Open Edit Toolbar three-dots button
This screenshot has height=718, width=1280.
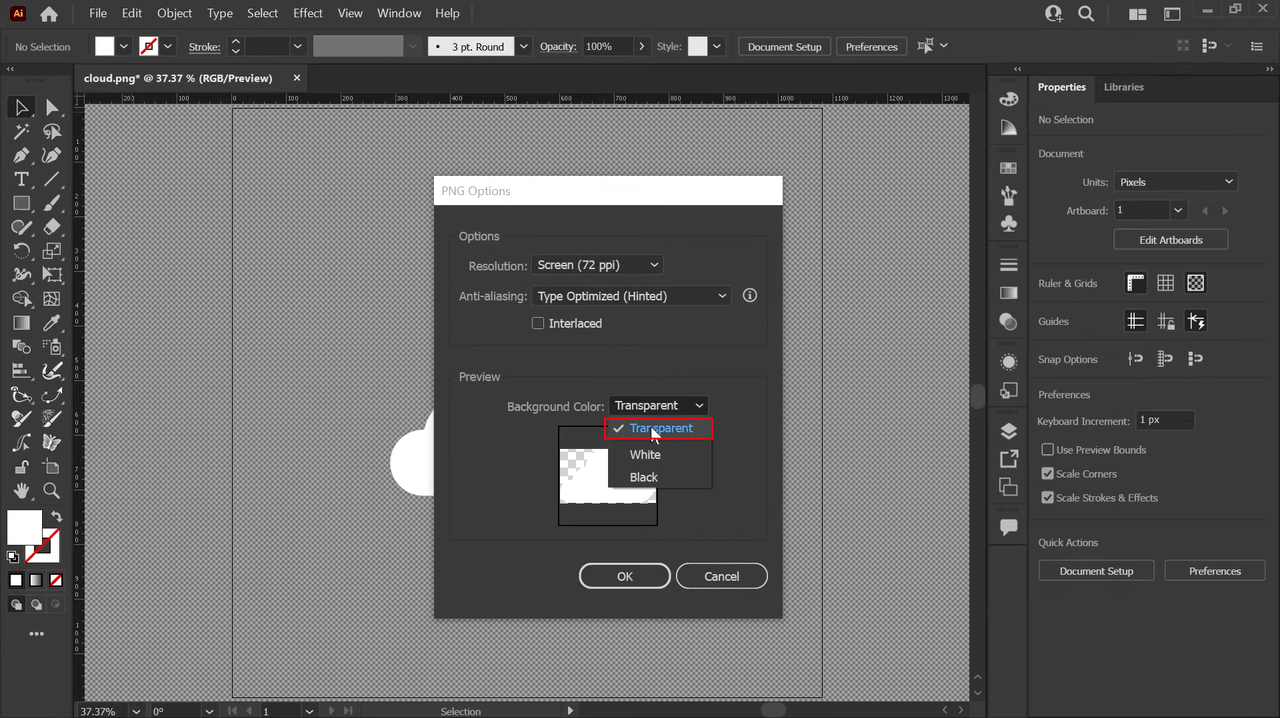coord(36,634)
